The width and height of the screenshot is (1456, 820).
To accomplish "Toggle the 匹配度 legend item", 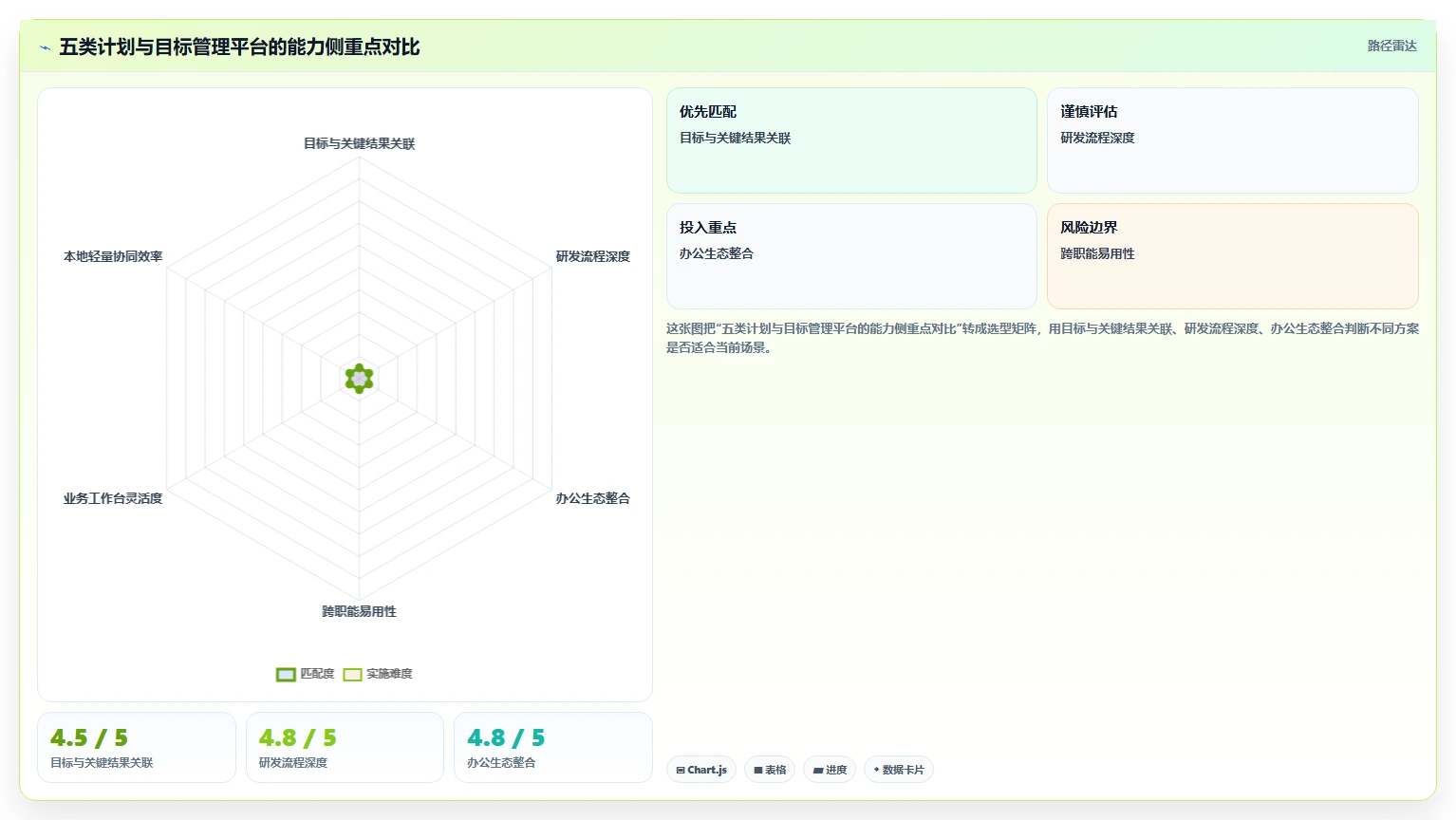I will [x=306, y=674].
